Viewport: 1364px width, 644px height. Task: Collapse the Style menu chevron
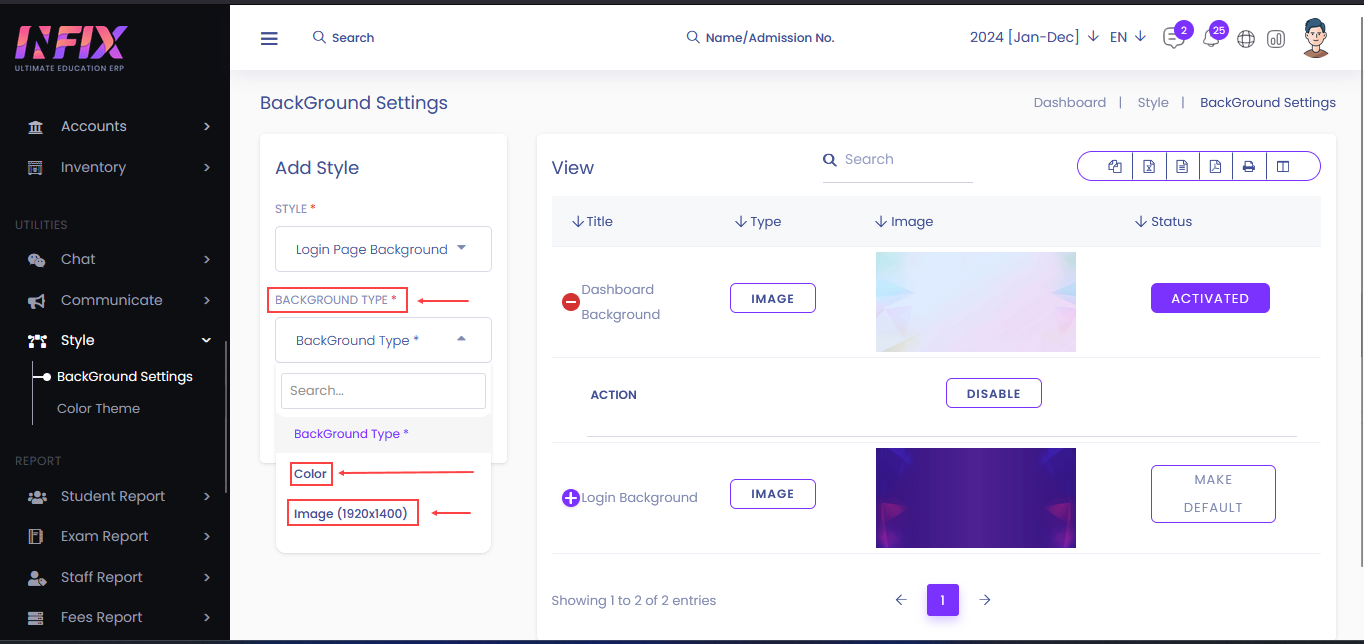(x=207, y=341)
